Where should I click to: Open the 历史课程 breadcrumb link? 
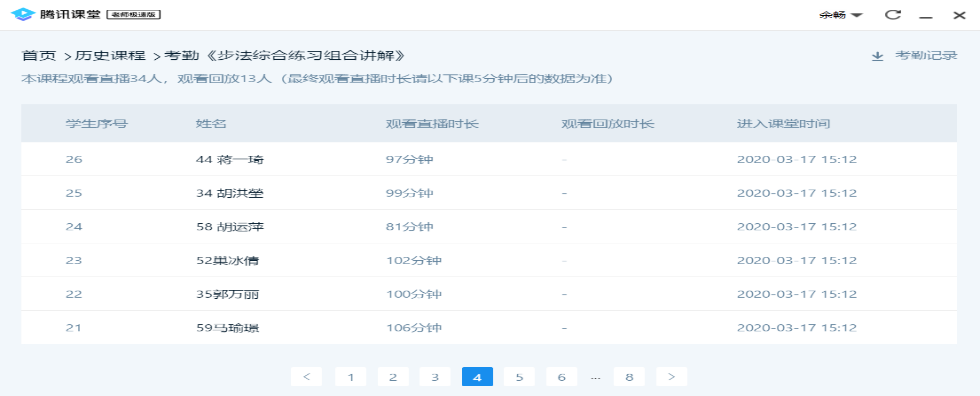[110, 56]
